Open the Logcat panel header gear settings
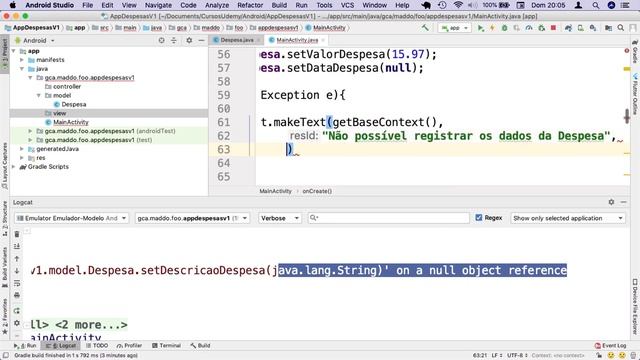This screenshot has height=360, width=640. (x=611, y=202)
